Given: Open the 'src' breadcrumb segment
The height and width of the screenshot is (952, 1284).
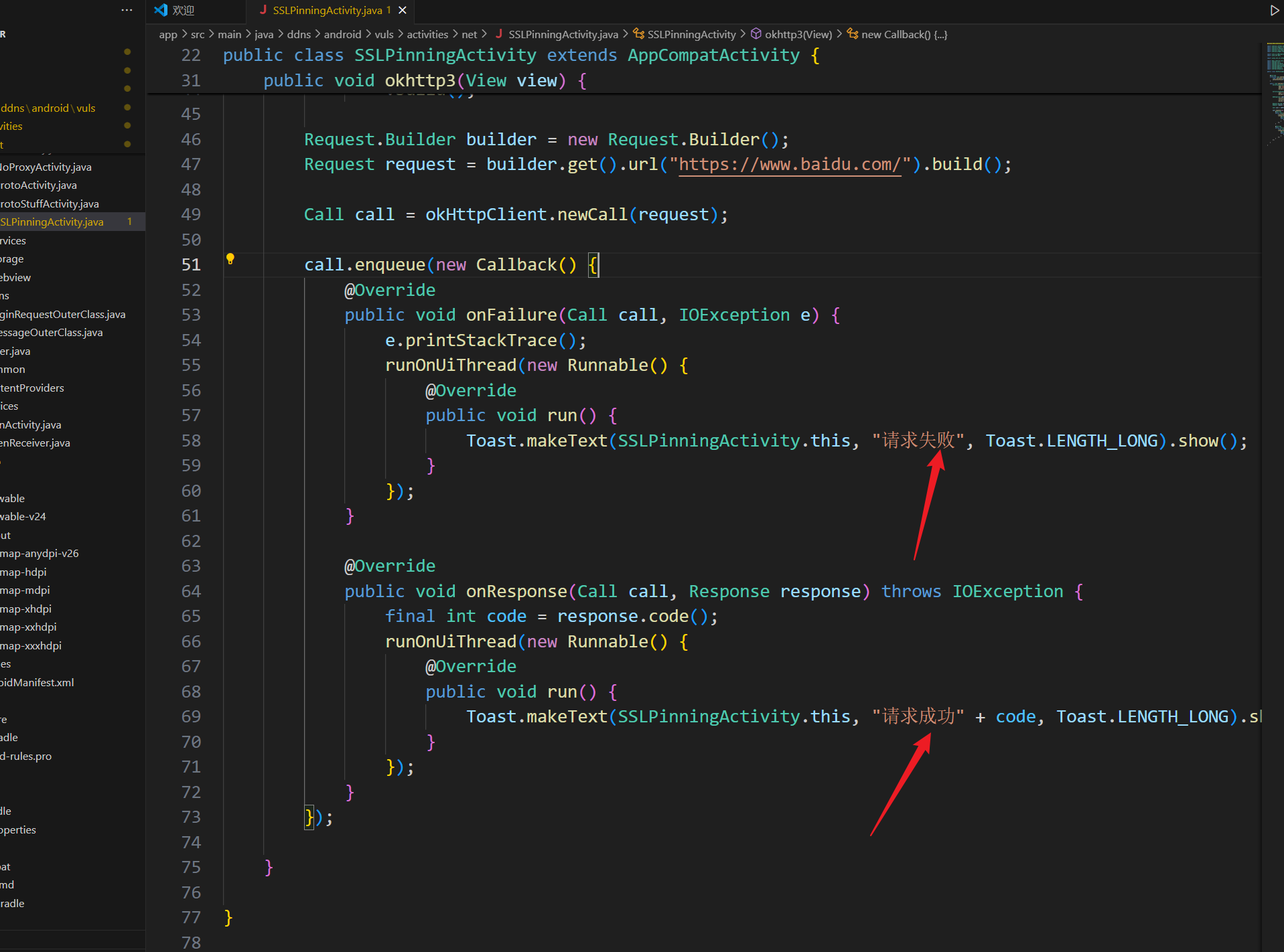Looking at the screenshot, I should click(198, 34).
